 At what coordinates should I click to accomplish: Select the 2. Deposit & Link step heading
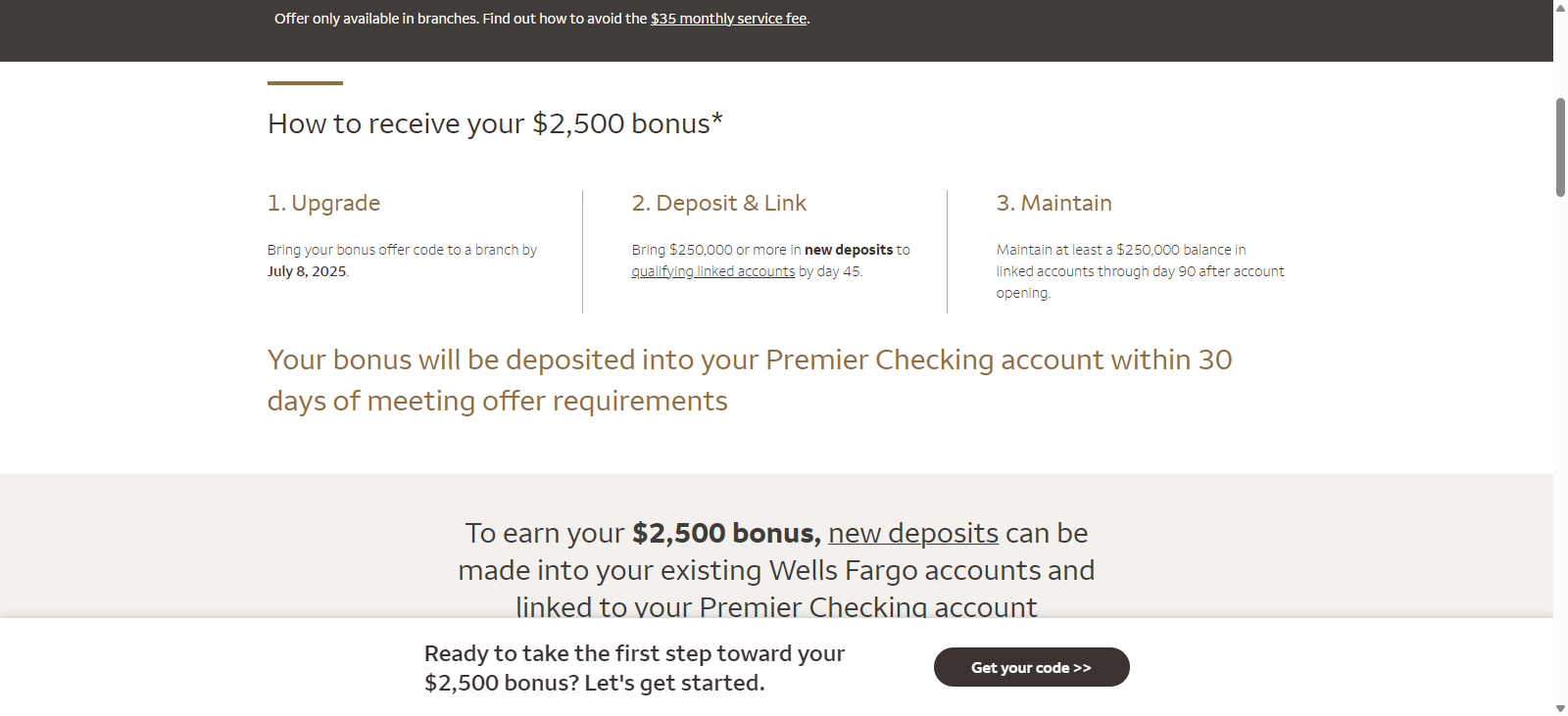719,203
